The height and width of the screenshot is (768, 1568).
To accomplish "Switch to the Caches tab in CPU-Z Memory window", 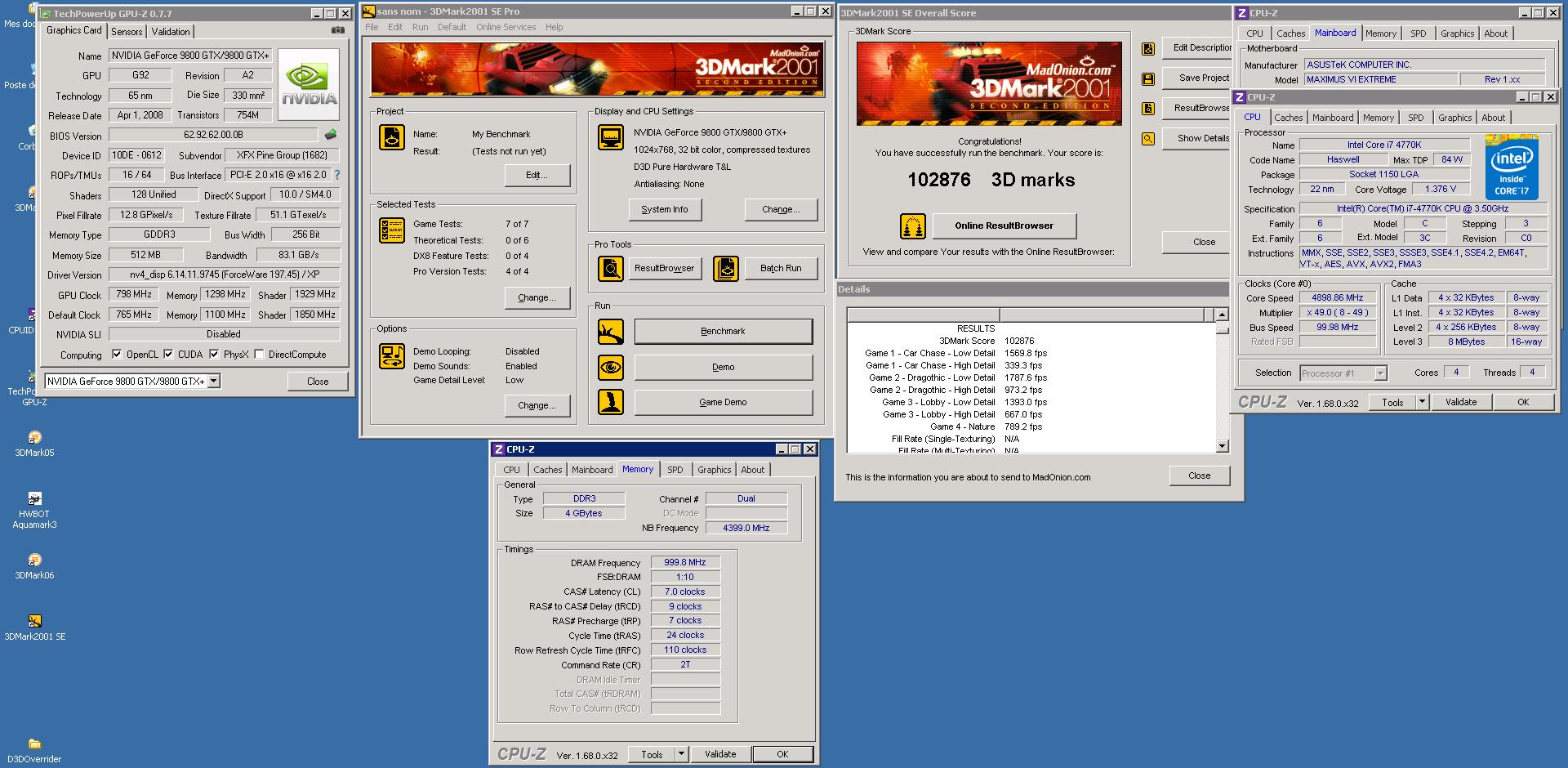I will tap(547, 470).
